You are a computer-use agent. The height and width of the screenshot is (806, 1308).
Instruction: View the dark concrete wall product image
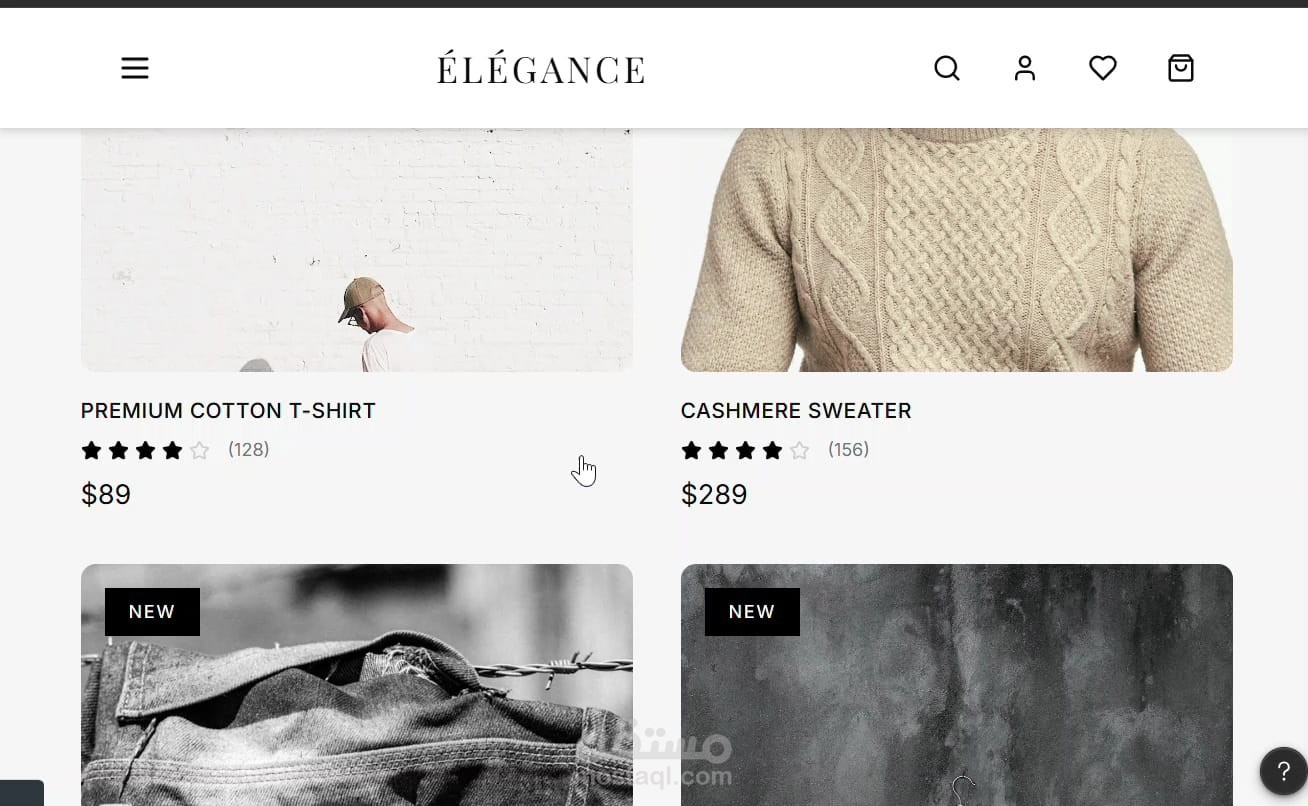pyautogui.click(x=957, y=685)
